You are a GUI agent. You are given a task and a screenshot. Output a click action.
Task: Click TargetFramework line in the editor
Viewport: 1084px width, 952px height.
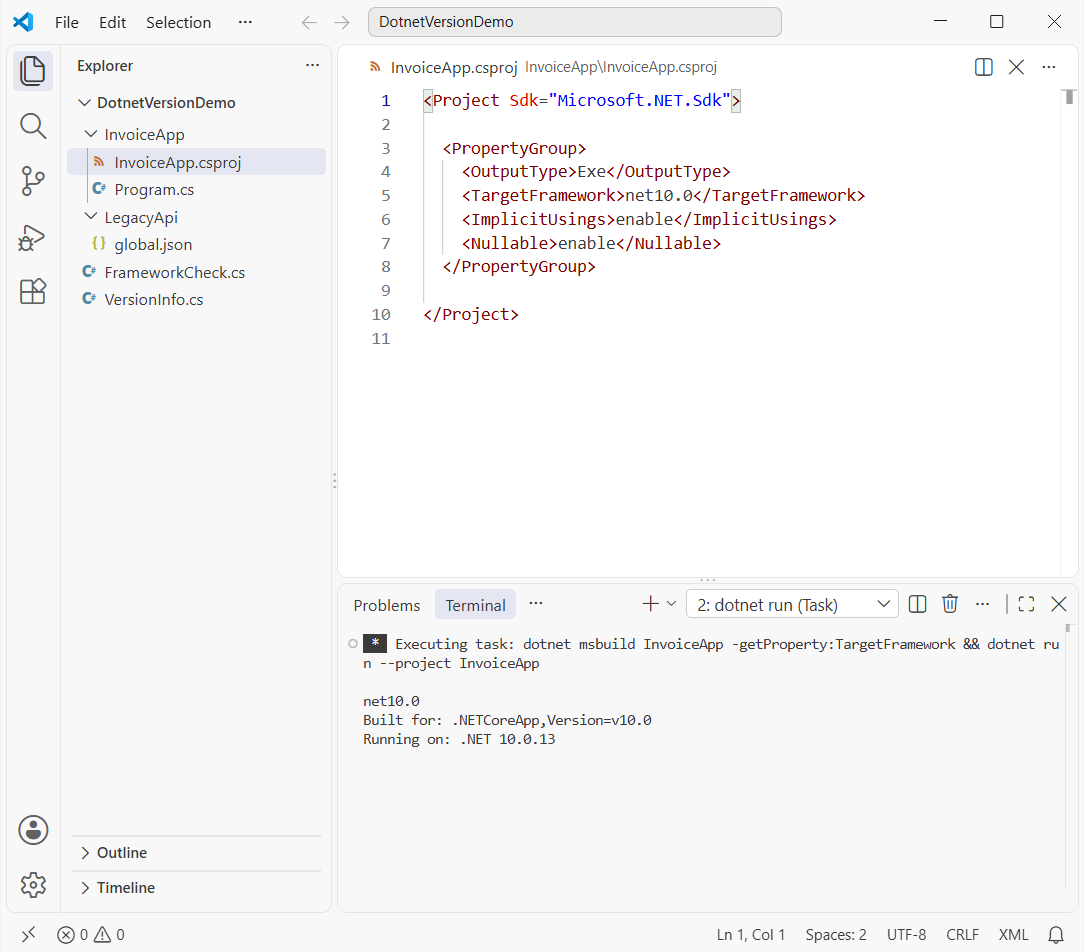pyautogui.click(x=663, y=196)
